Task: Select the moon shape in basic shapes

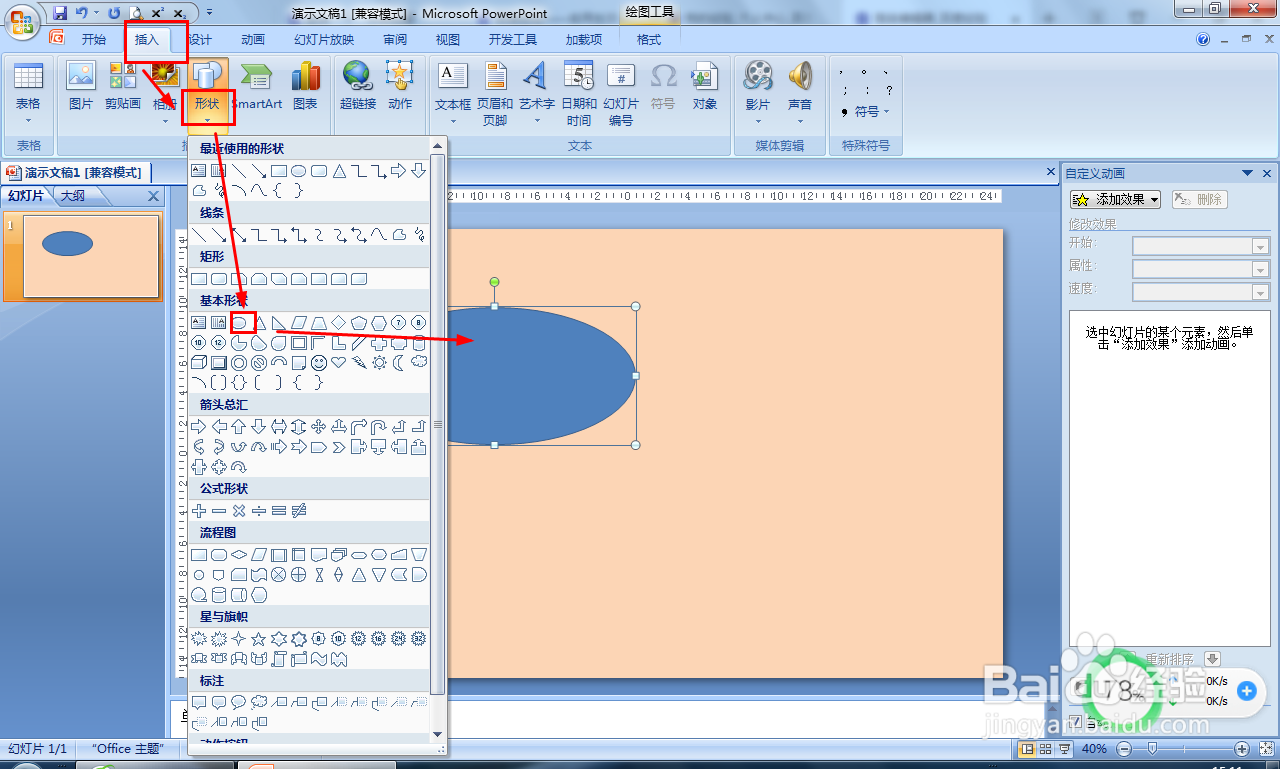Action: (399, 362)
